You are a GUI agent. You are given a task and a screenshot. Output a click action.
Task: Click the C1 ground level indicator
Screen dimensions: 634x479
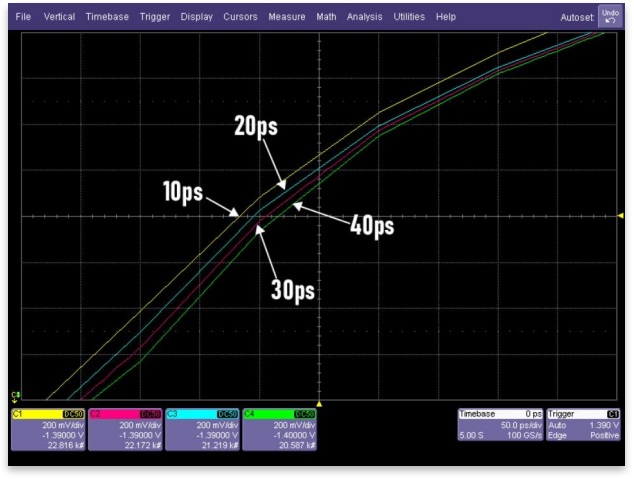(x=14, y=396)
